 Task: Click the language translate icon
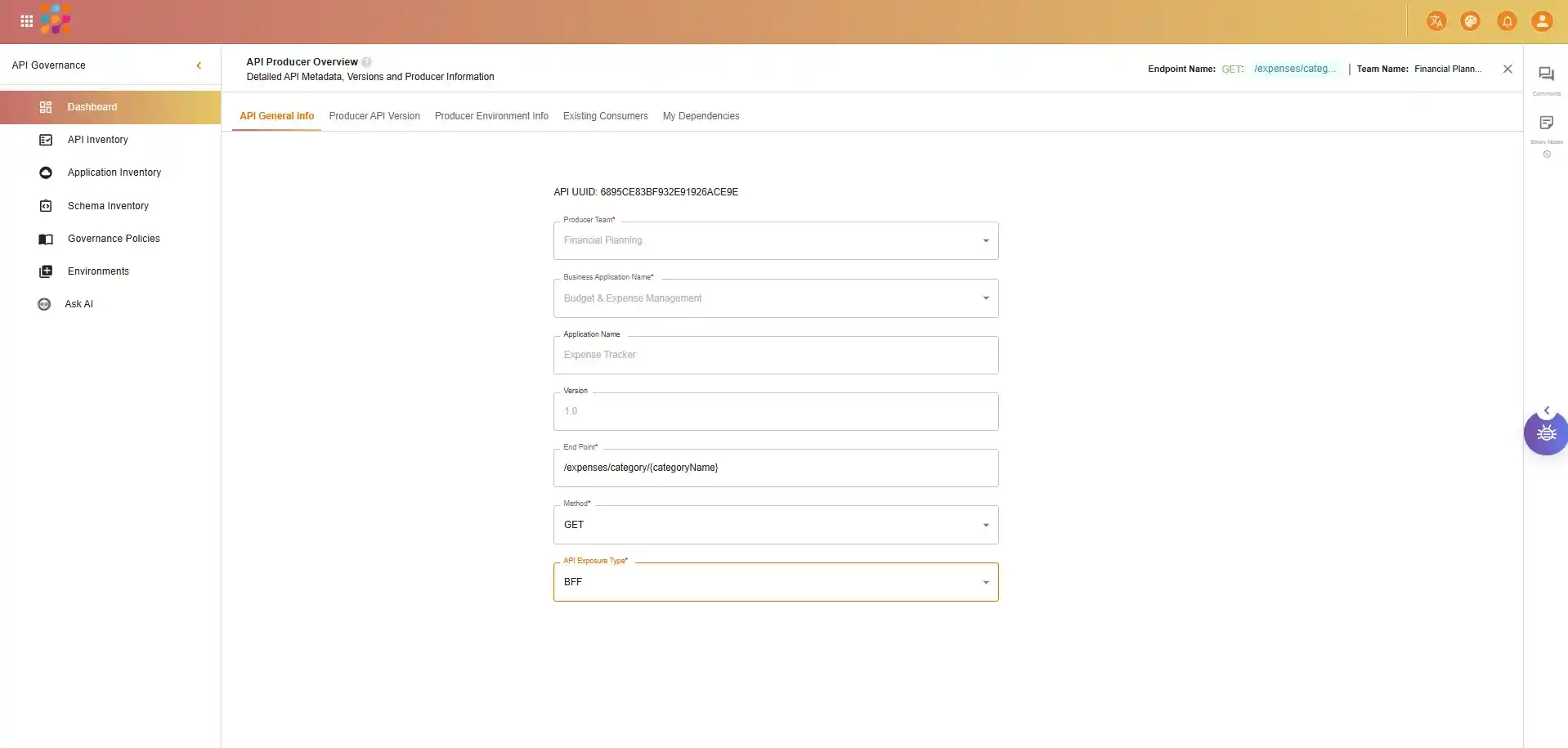pos(1436,21)
